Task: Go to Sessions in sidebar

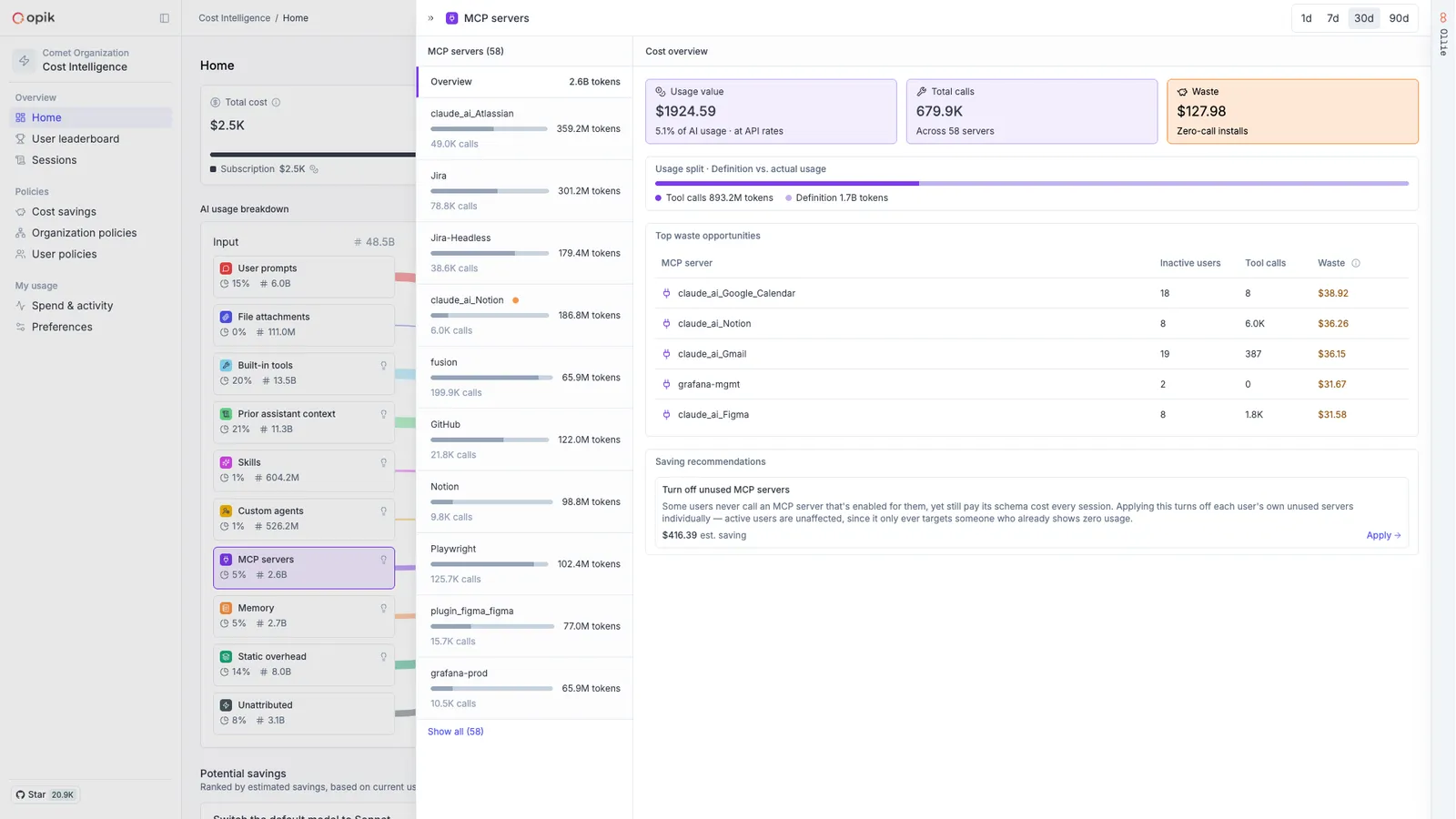Action: [x=91, y=160]
